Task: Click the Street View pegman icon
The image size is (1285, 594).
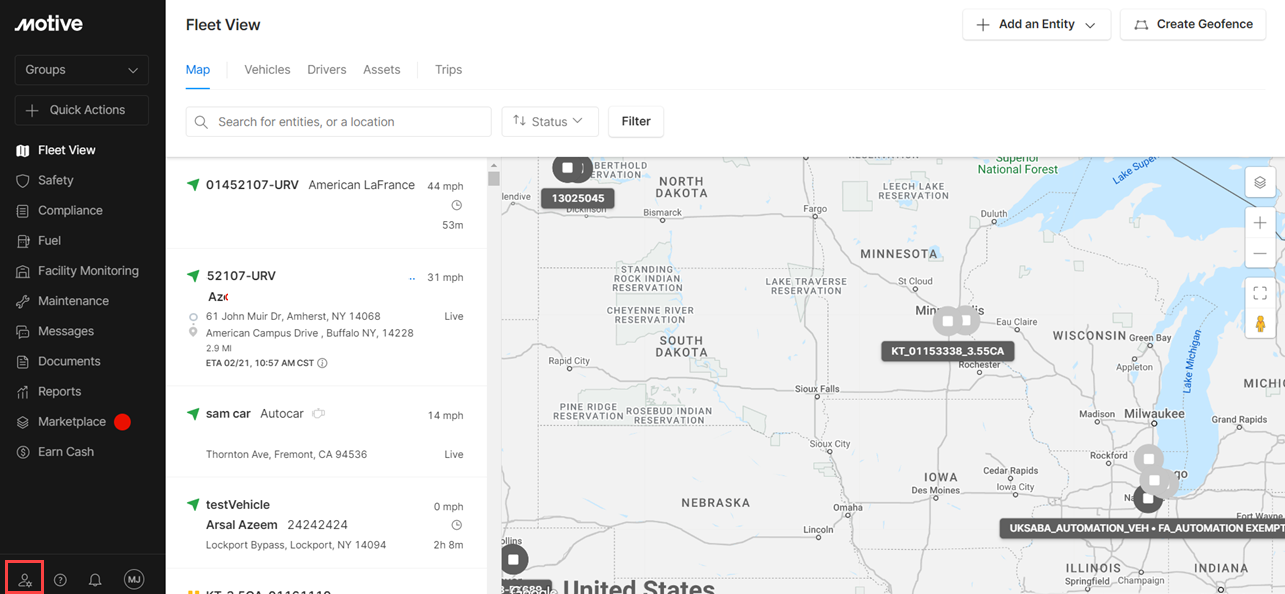Action: [x=1260, y=324]
